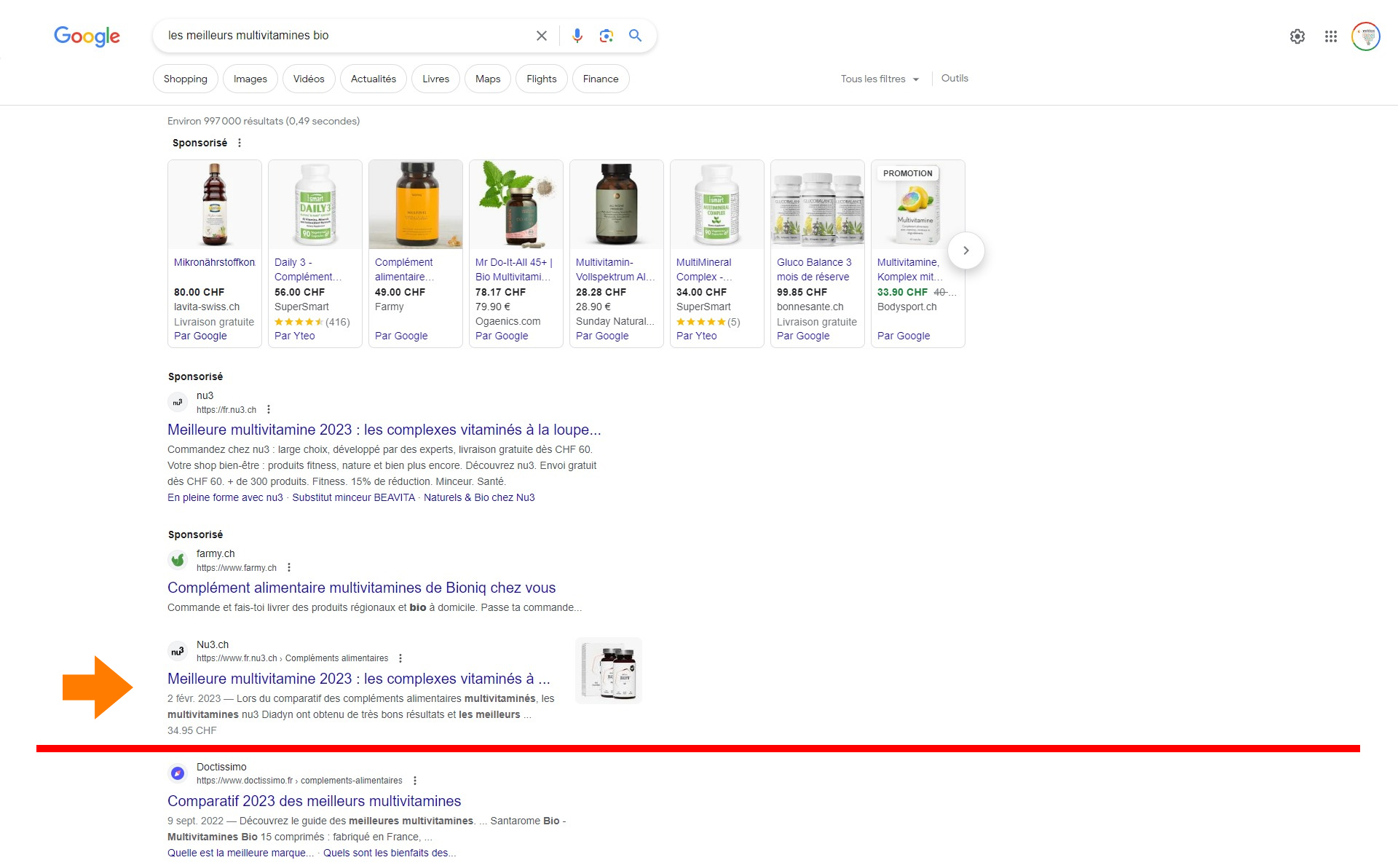Open Bodysport Multivitamine promotion image
This screenshot has width=1398, height=868.
[x=918, y=205]
